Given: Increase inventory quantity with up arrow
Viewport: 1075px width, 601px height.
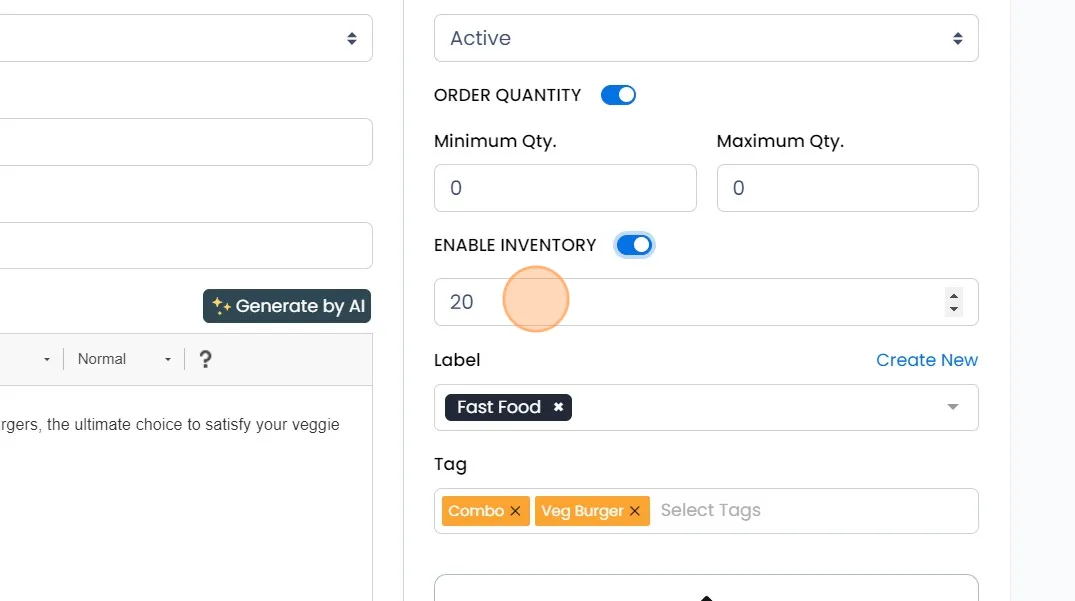Looking at the screenshot, I should tap(954, 295).
